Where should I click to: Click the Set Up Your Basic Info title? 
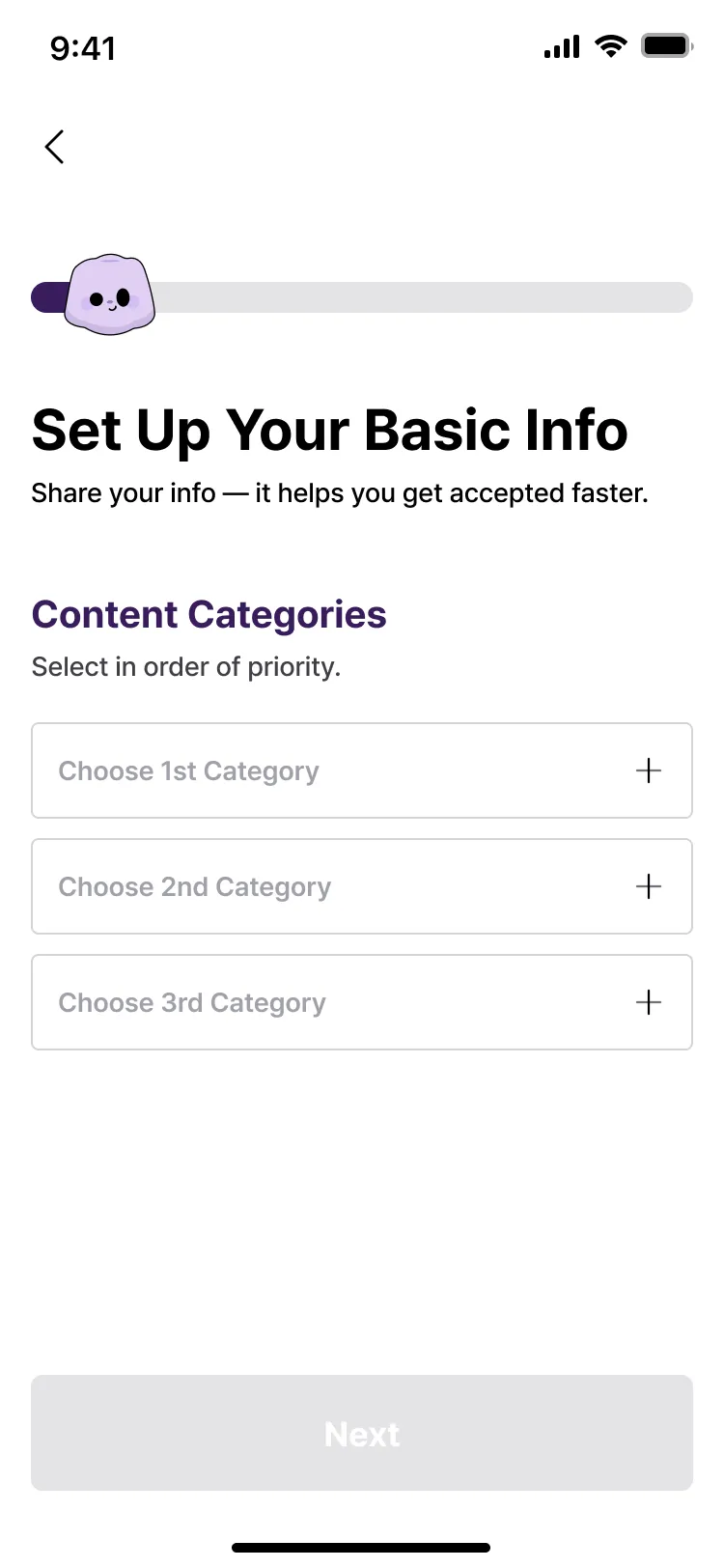tap(329, 430)
